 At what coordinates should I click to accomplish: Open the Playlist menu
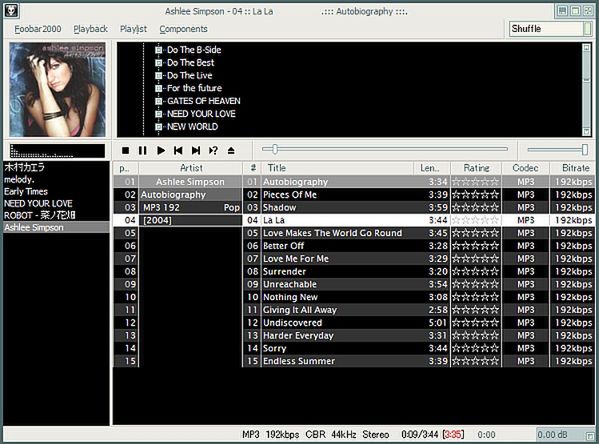133,29
